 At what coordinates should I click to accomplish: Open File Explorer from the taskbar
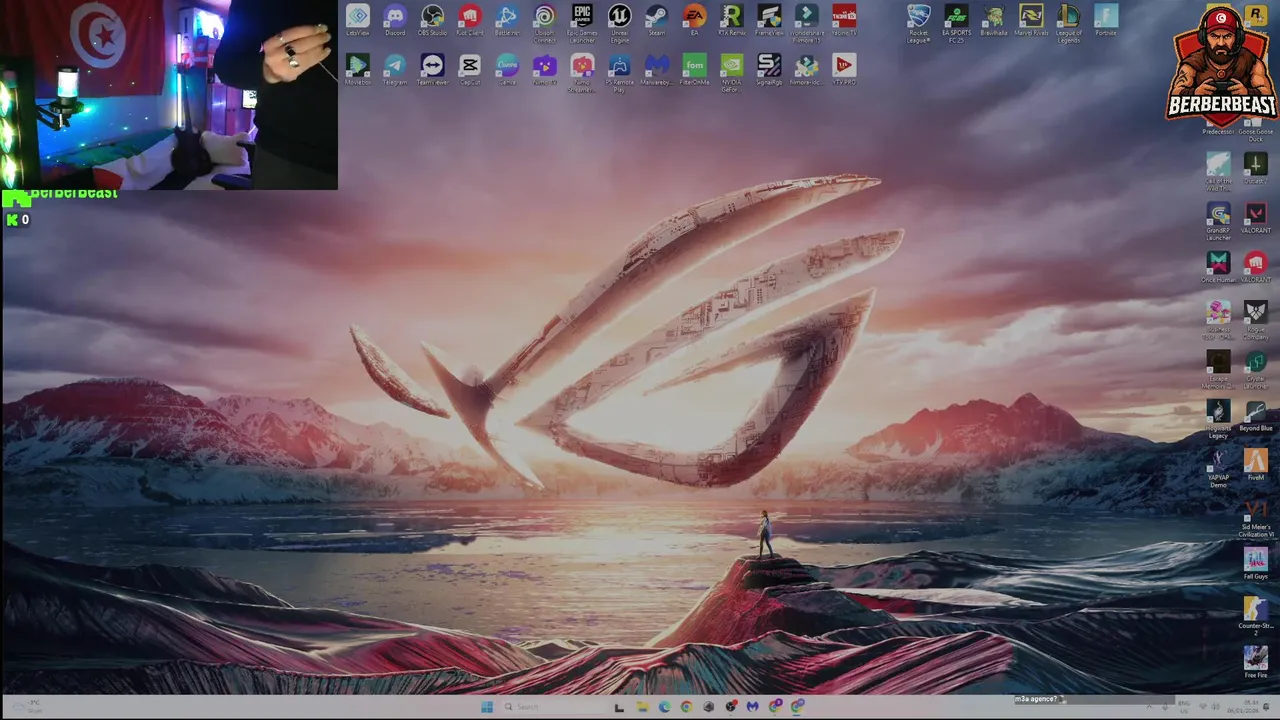[642, 707]
